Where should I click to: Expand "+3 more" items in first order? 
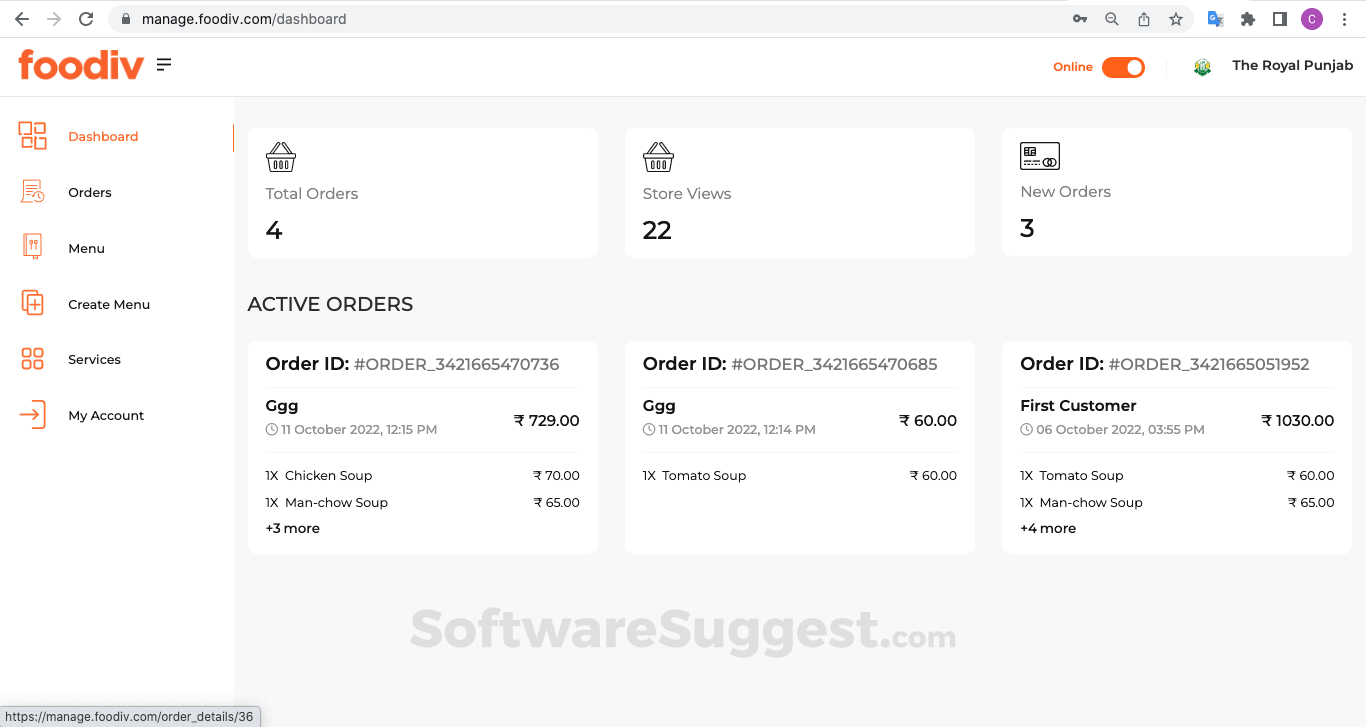[292, 528]
